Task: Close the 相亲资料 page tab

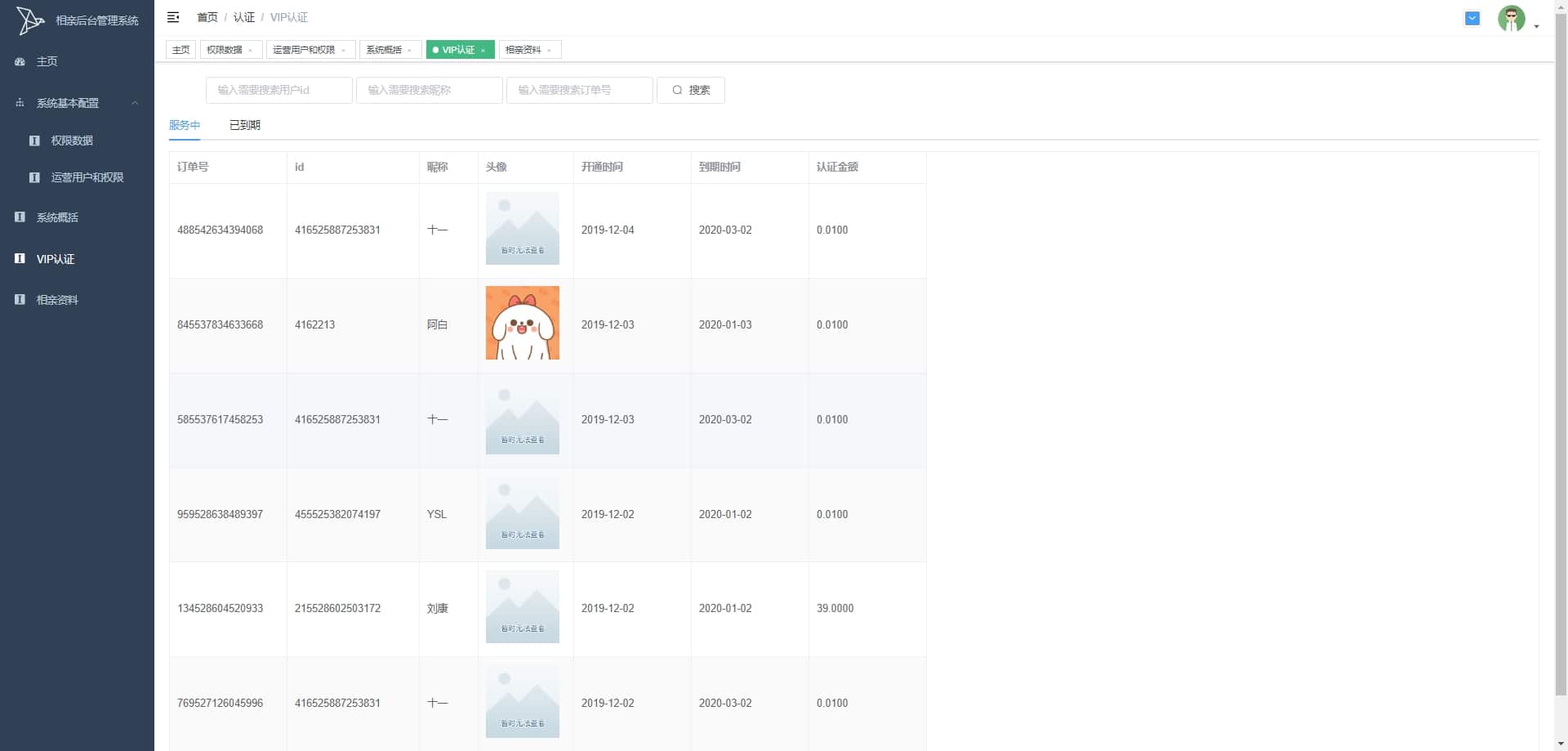Action: tap(550, 51)
